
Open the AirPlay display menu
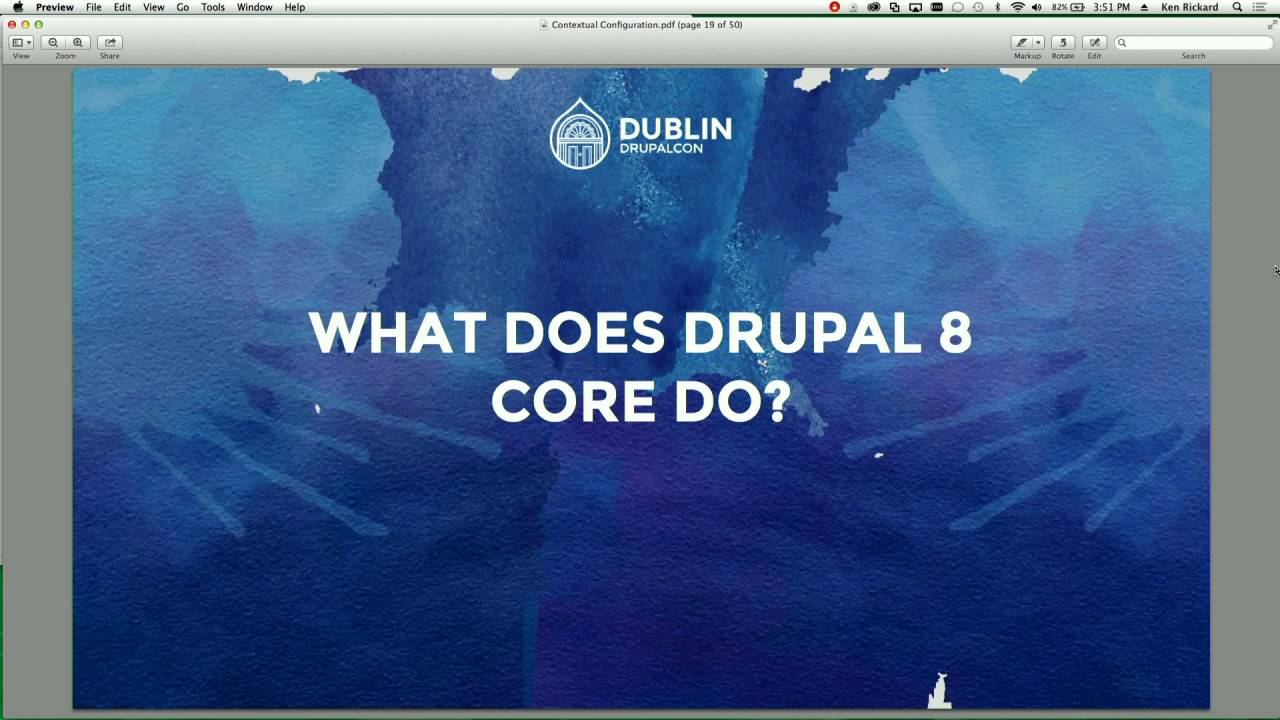pyautogui.click(x=915, y=7)
